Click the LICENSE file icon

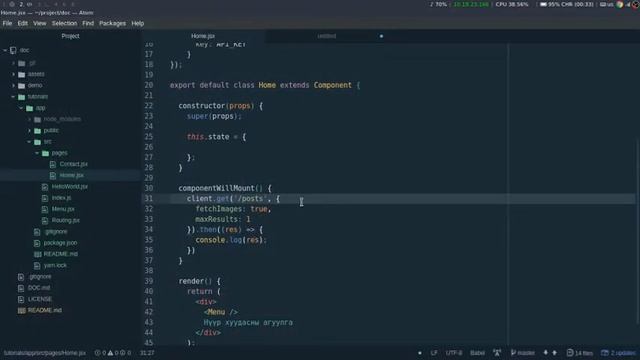21,299
